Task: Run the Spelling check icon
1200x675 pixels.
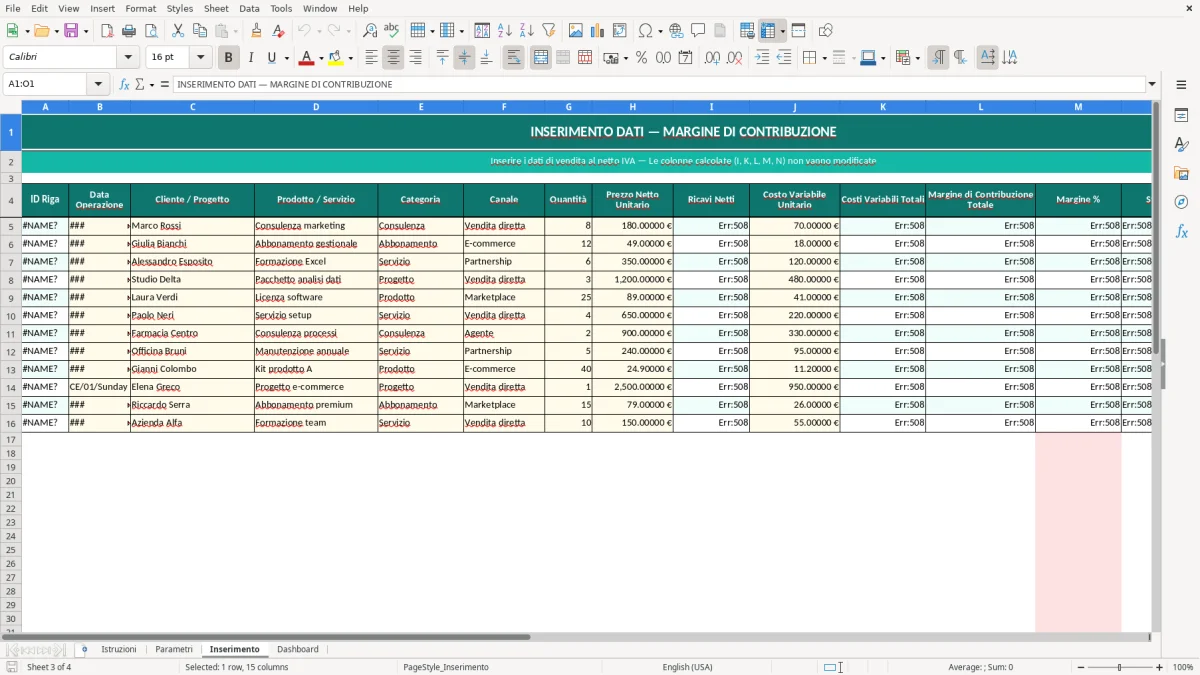Action: (392, 30)
